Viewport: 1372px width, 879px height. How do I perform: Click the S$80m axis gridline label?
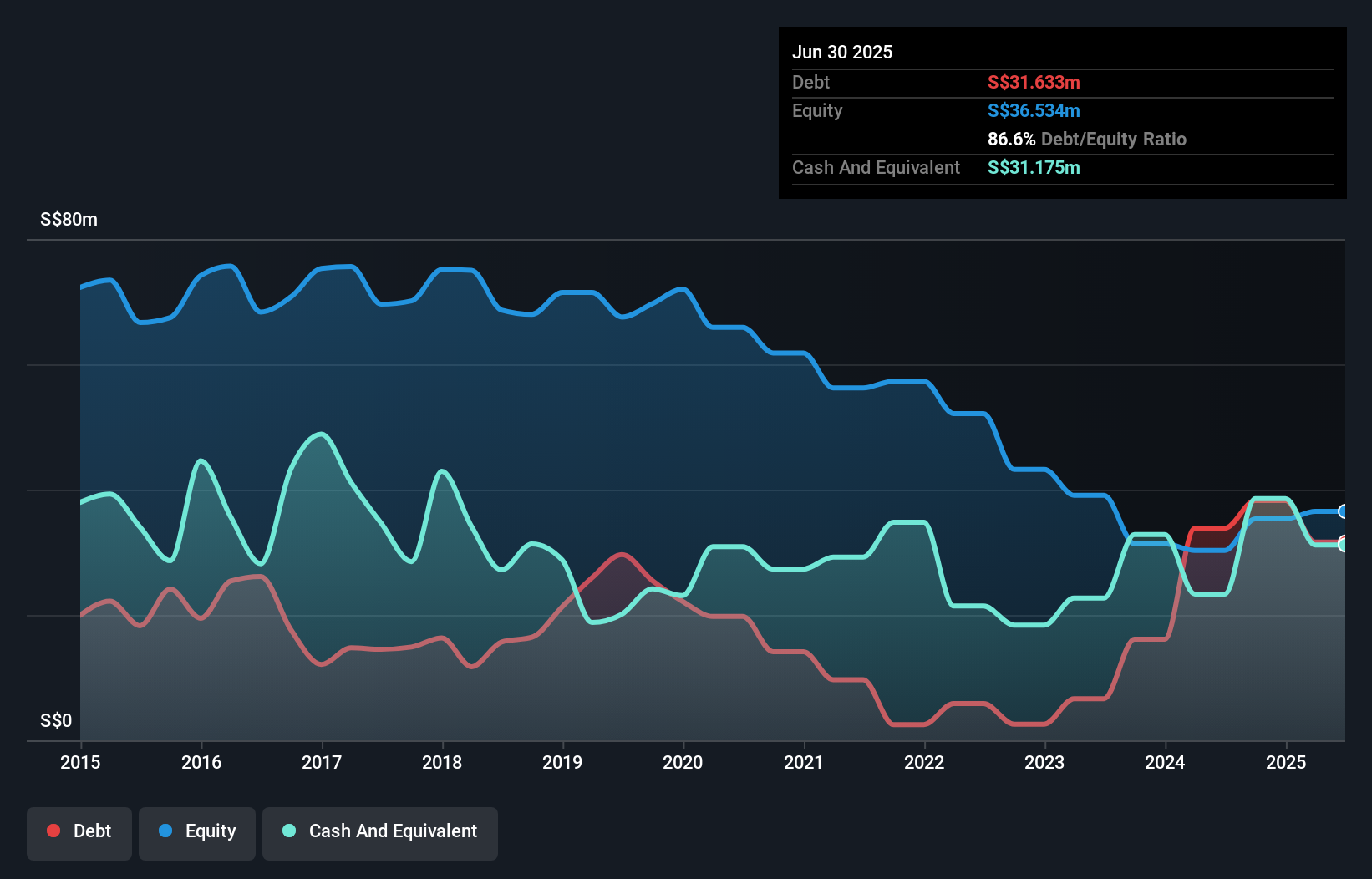point(68,219)
